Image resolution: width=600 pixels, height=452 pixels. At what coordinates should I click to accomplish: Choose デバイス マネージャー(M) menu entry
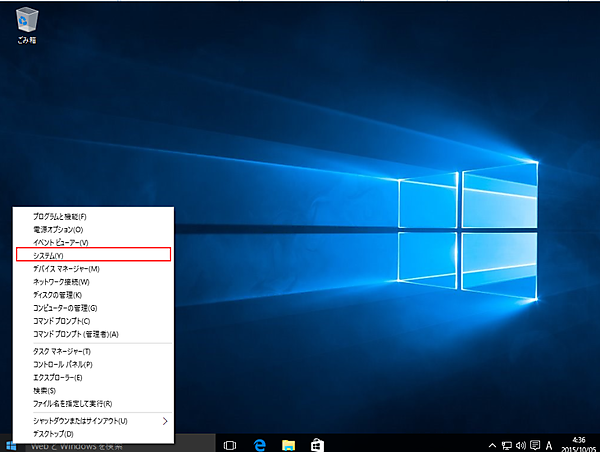pos(93,269)
